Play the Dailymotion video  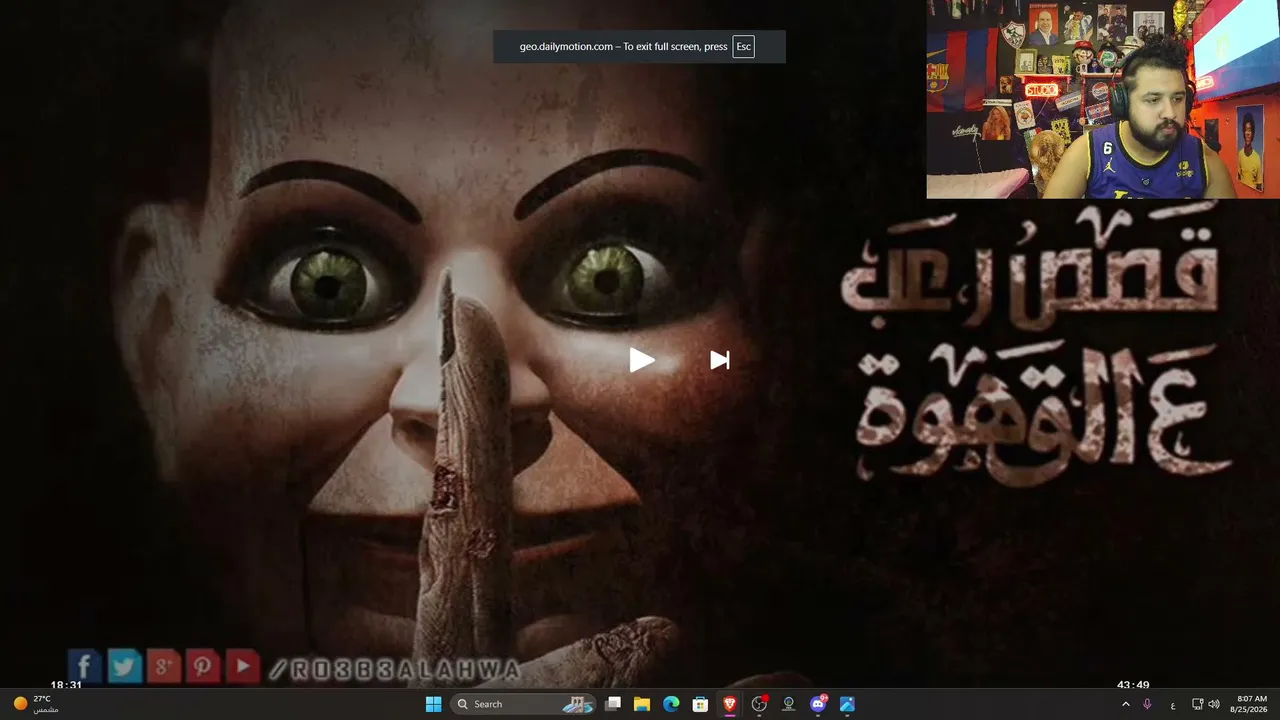click(x=641, y=360)
